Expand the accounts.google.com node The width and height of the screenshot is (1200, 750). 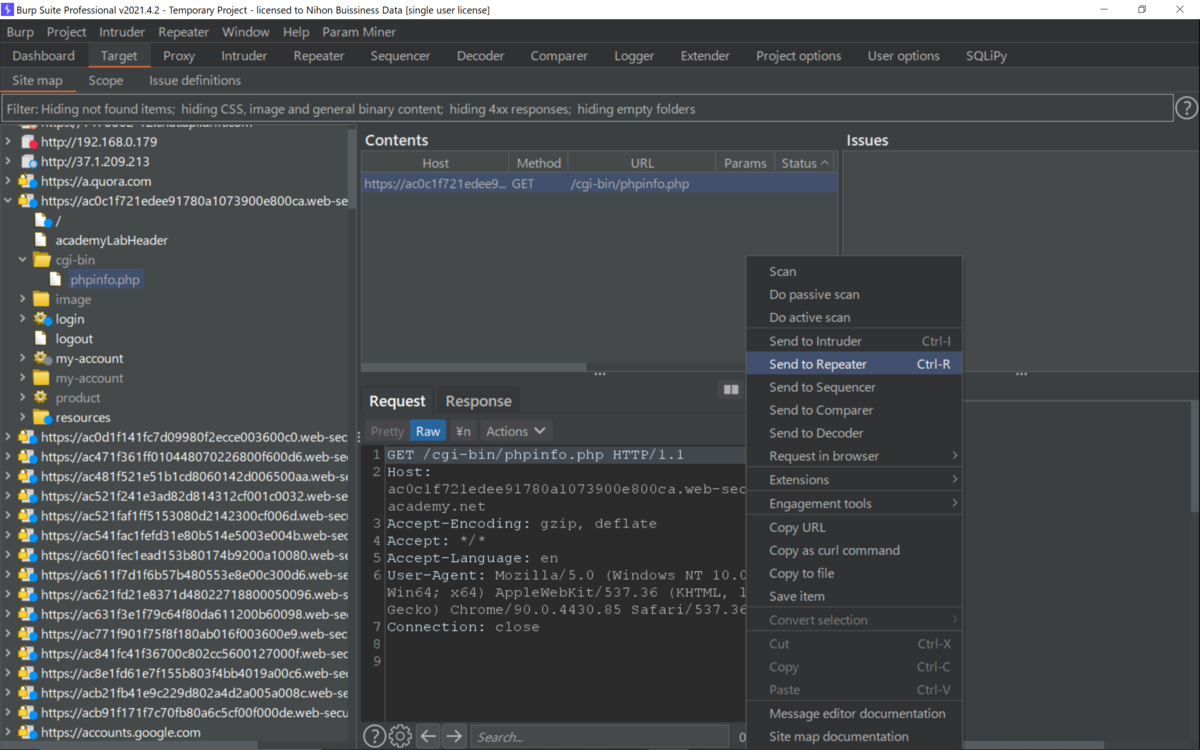[x=8, y=732]
